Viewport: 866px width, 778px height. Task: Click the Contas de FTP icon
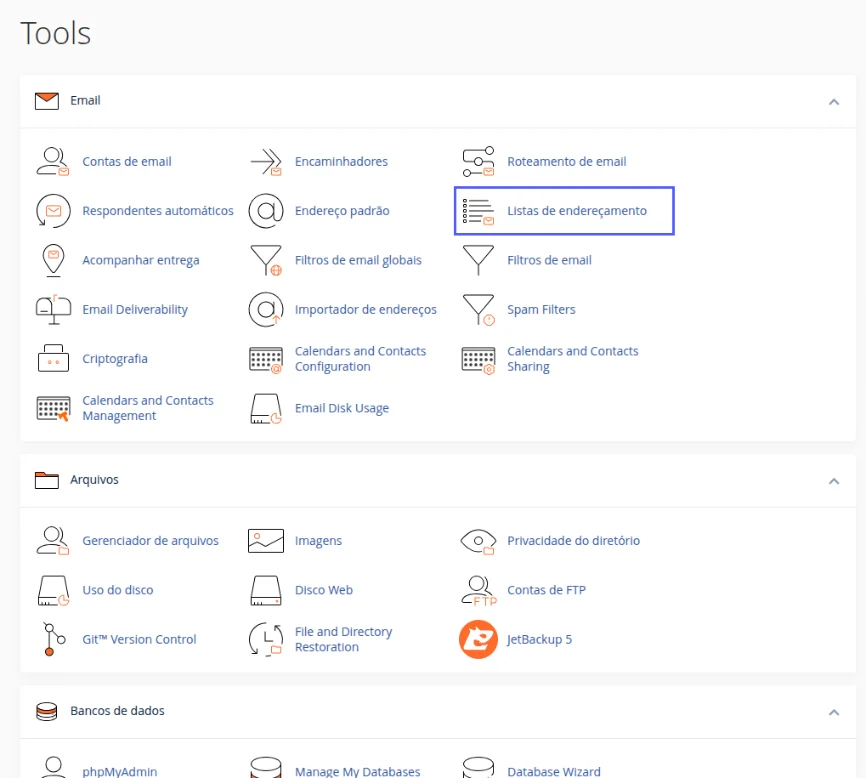coord(479,591)
